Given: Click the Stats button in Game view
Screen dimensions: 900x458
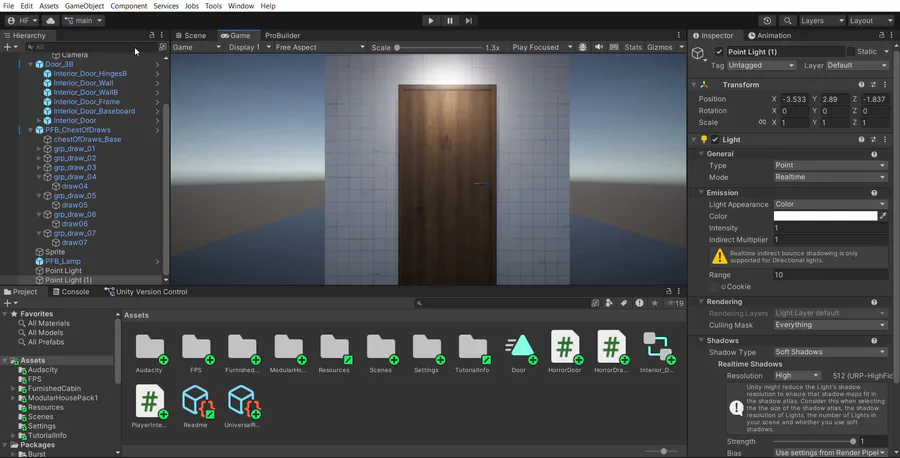Looking at the screenshot, I should (633, 47).
